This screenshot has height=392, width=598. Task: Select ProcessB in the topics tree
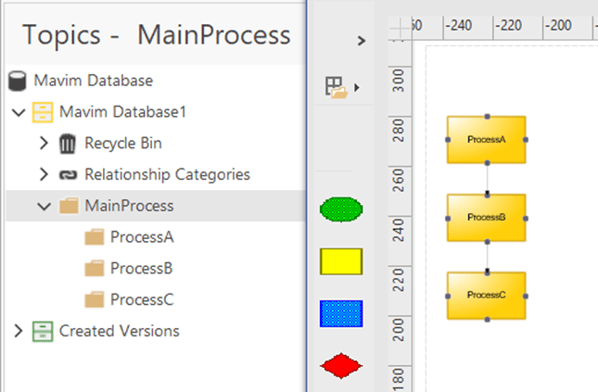[x=141, y=268]
